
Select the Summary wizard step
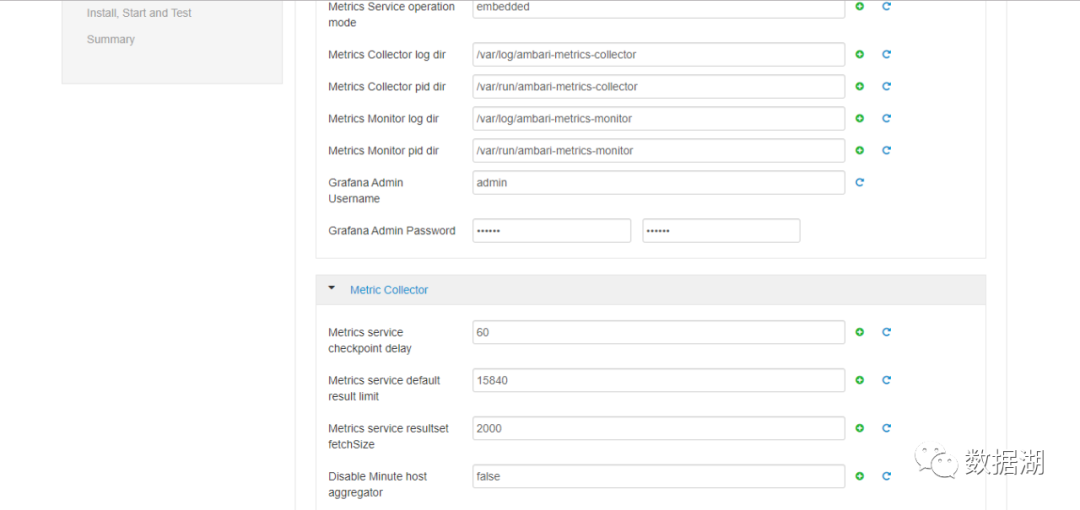[111, 40]
